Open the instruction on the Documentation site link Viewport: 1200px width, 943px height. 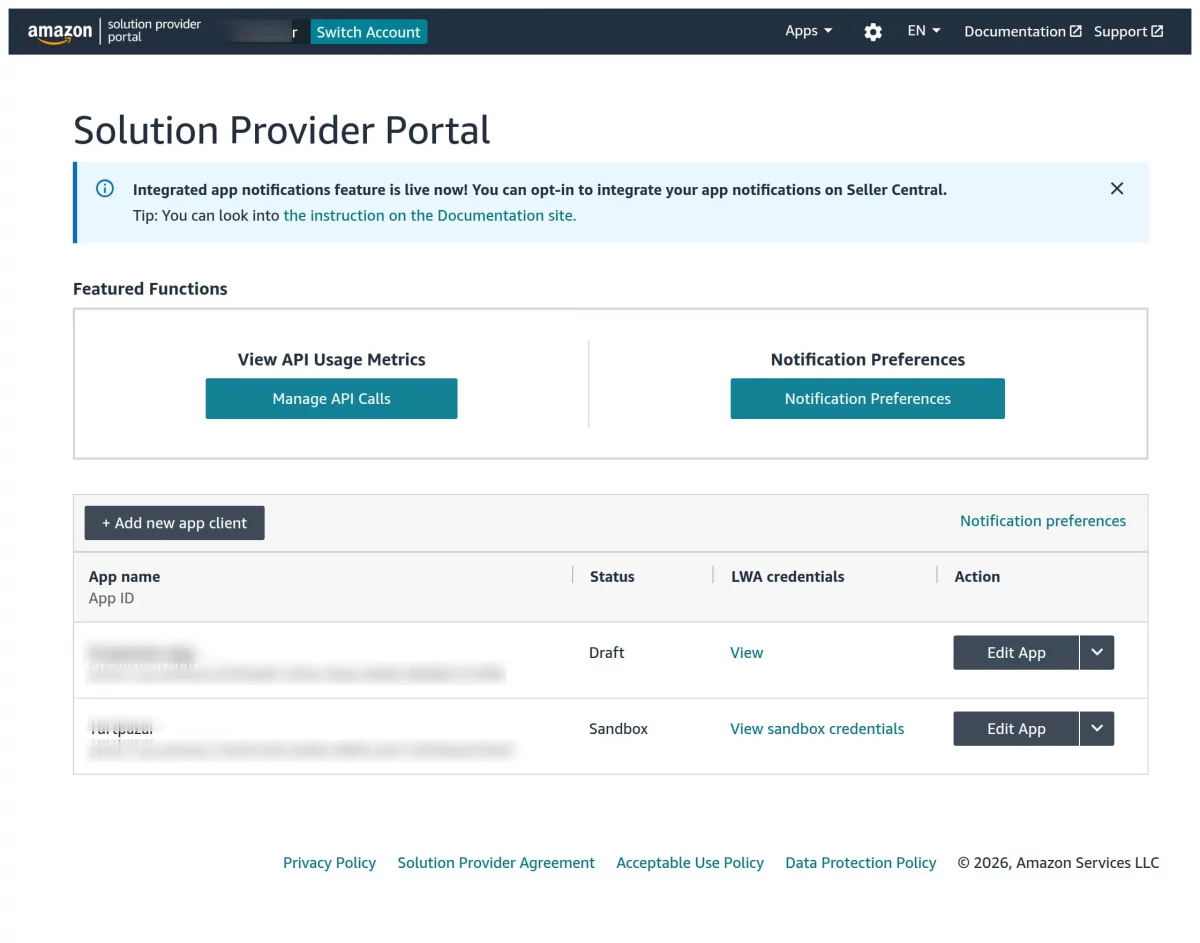[430, 215]
